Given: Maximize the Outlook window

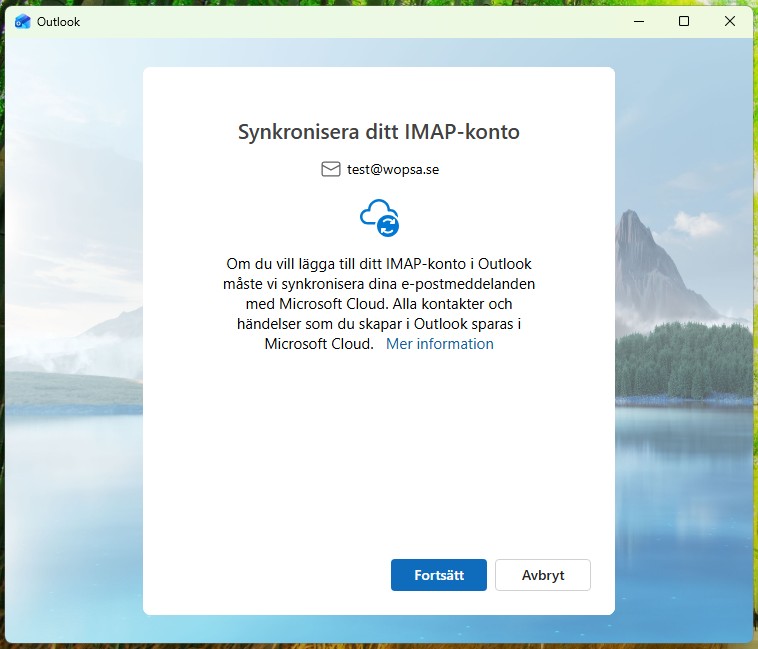Looking at the screenshot, I should click(684, 21).
